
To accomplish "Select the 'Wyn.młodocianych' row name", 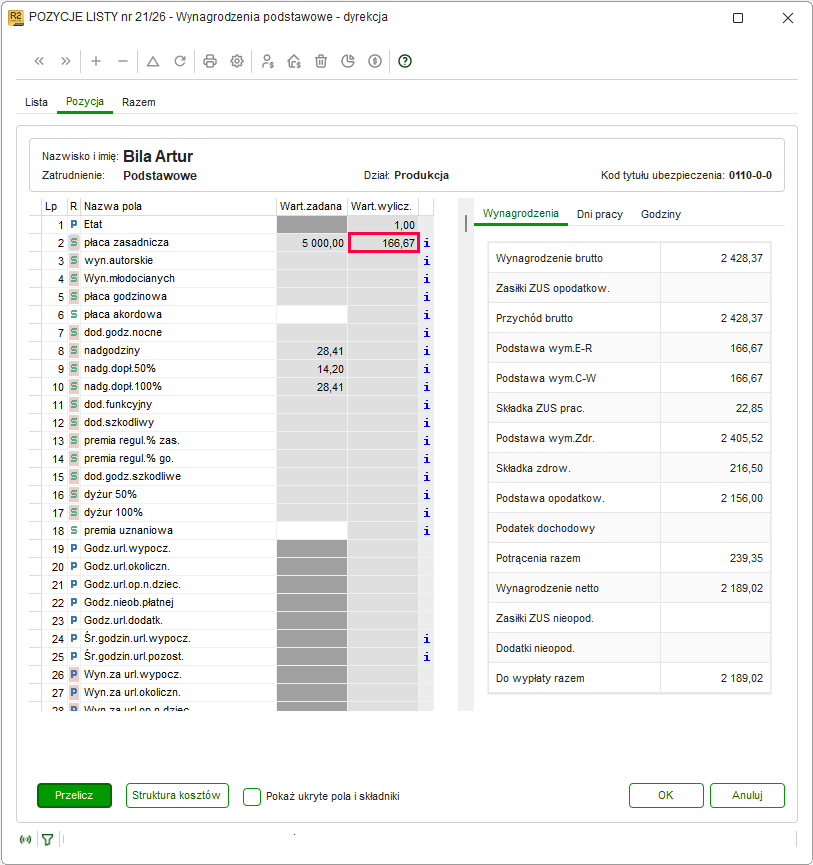I will [129, 279].
